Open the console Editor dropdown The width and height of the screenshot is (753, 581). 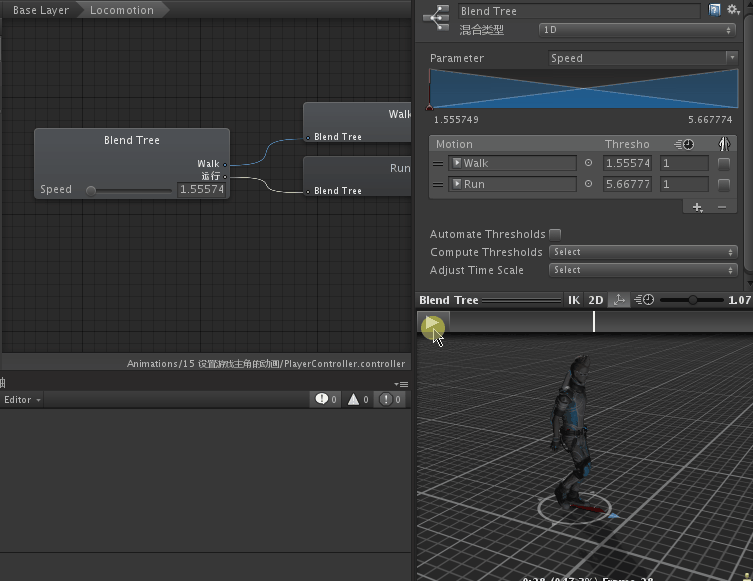click(22, 399)
